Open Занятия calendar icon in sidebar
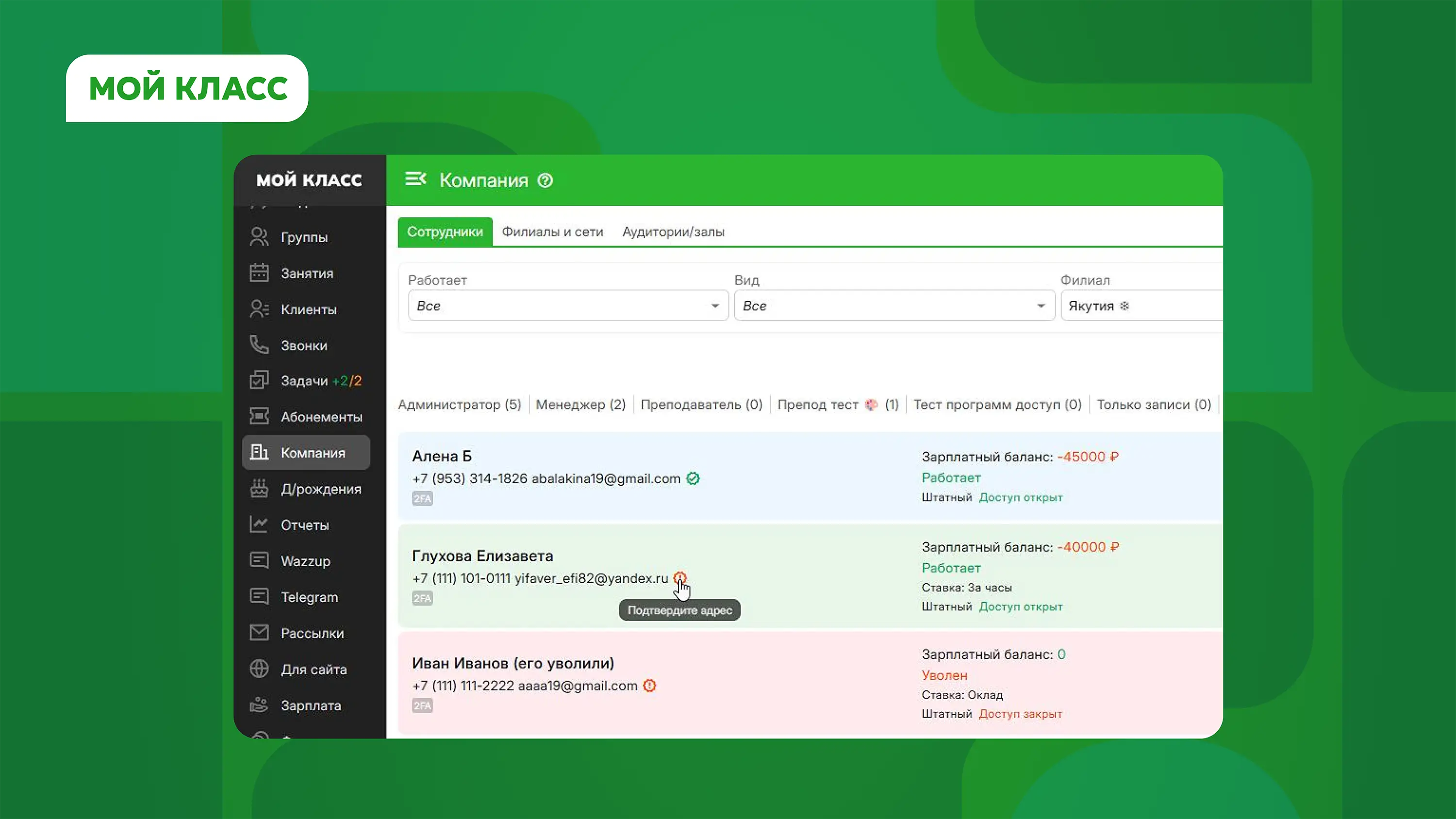The image size is (1456, 819). tap(259, 273)
